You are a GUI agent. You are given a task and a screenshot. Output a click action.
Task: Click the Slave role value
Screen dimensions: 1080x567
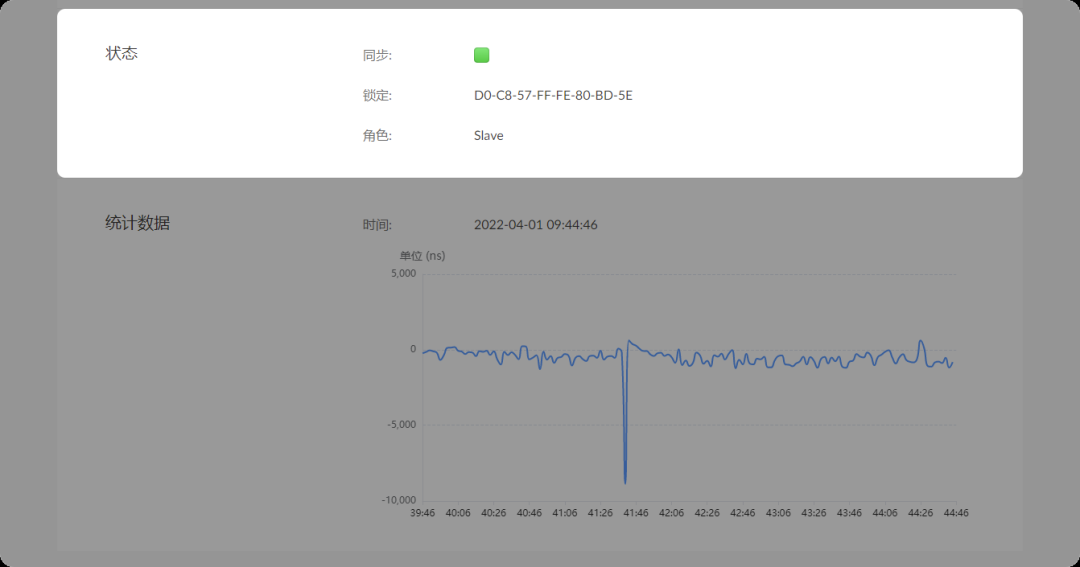488,135
